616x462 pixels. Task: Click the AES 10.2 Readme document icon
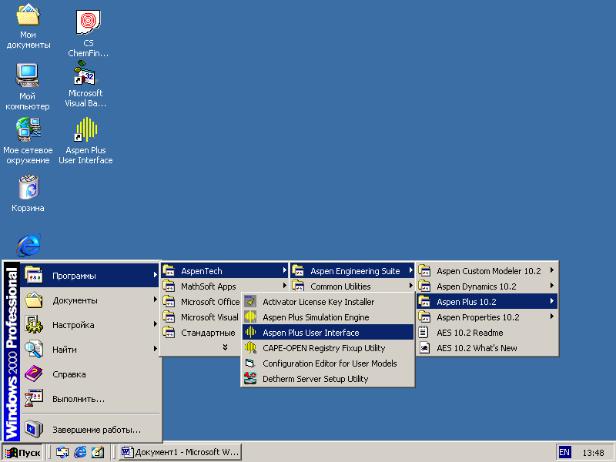pyautogui.click(x=424, y=332)
